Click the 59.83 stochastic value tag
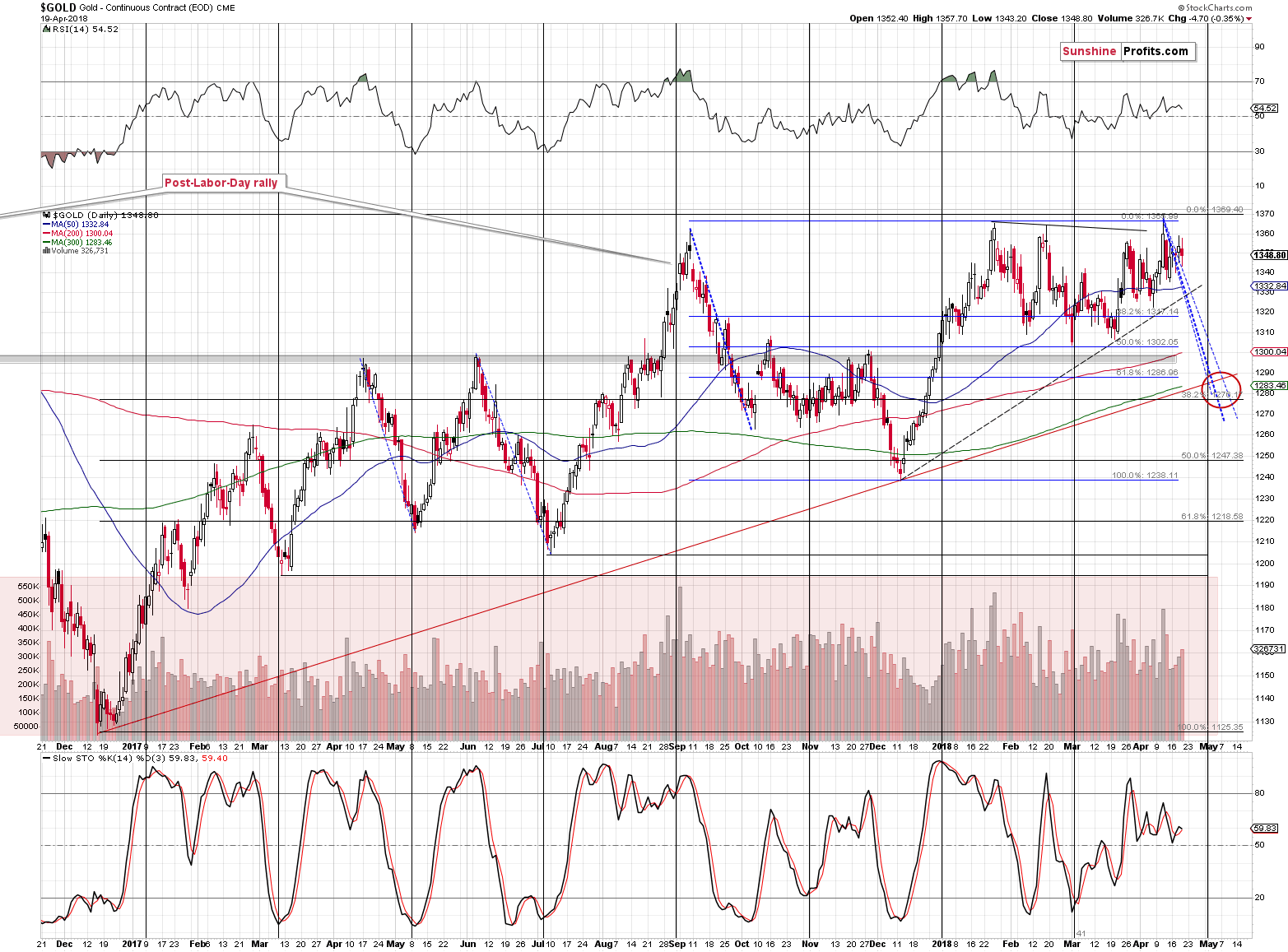This screenshot has width=1288, height=952. pyautogui.click(x=1265, y=828)
